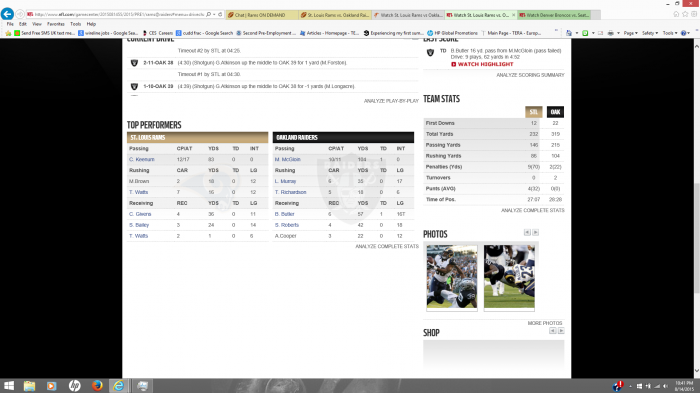700x393 pixels.
Task: Open the Safety dropdown in command bar
Action: pyautogui.click(x=650, y=33)
